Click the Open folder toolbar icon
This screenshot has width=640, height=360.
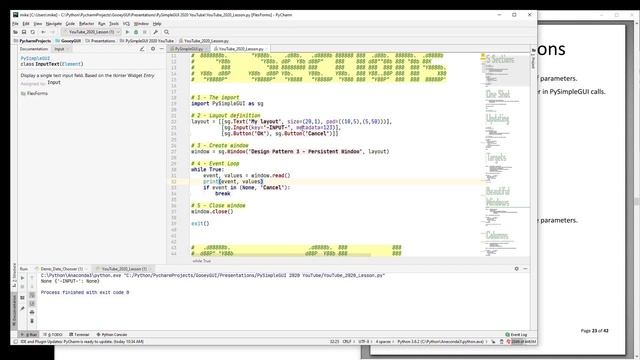click(x=15, y=32)
